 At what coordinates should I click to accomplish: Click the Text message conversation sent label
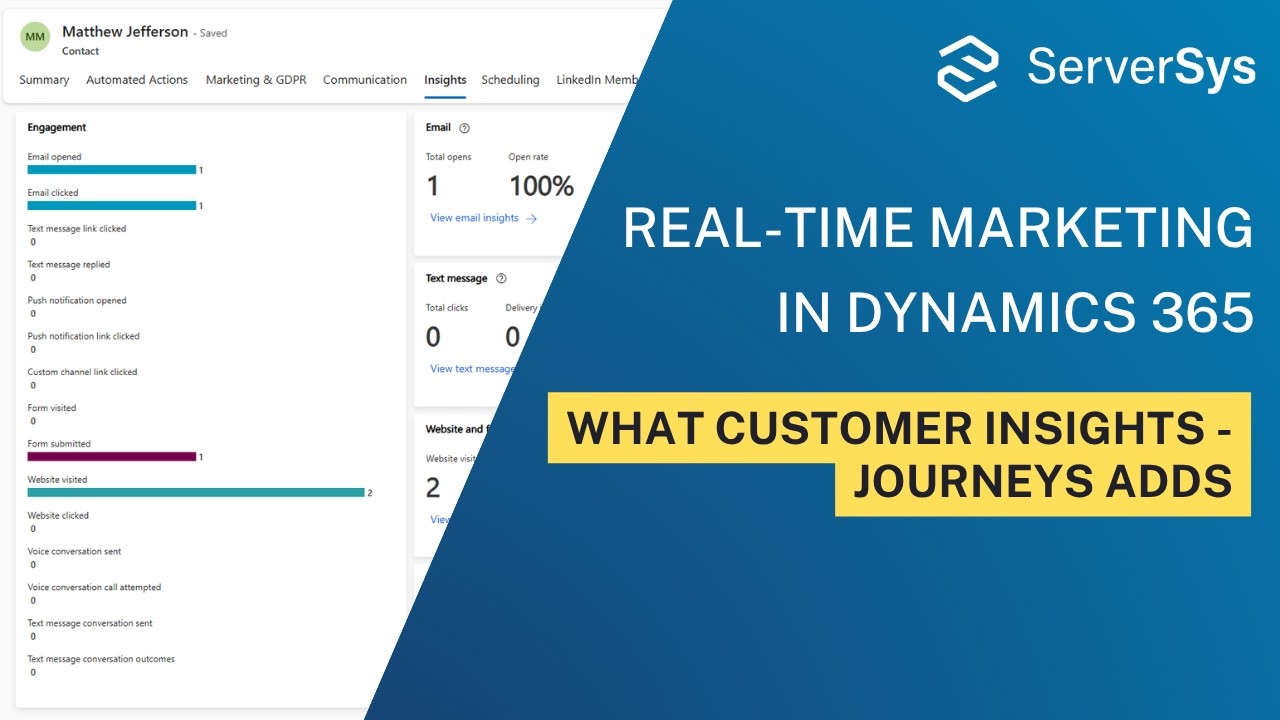coord(90,624)
